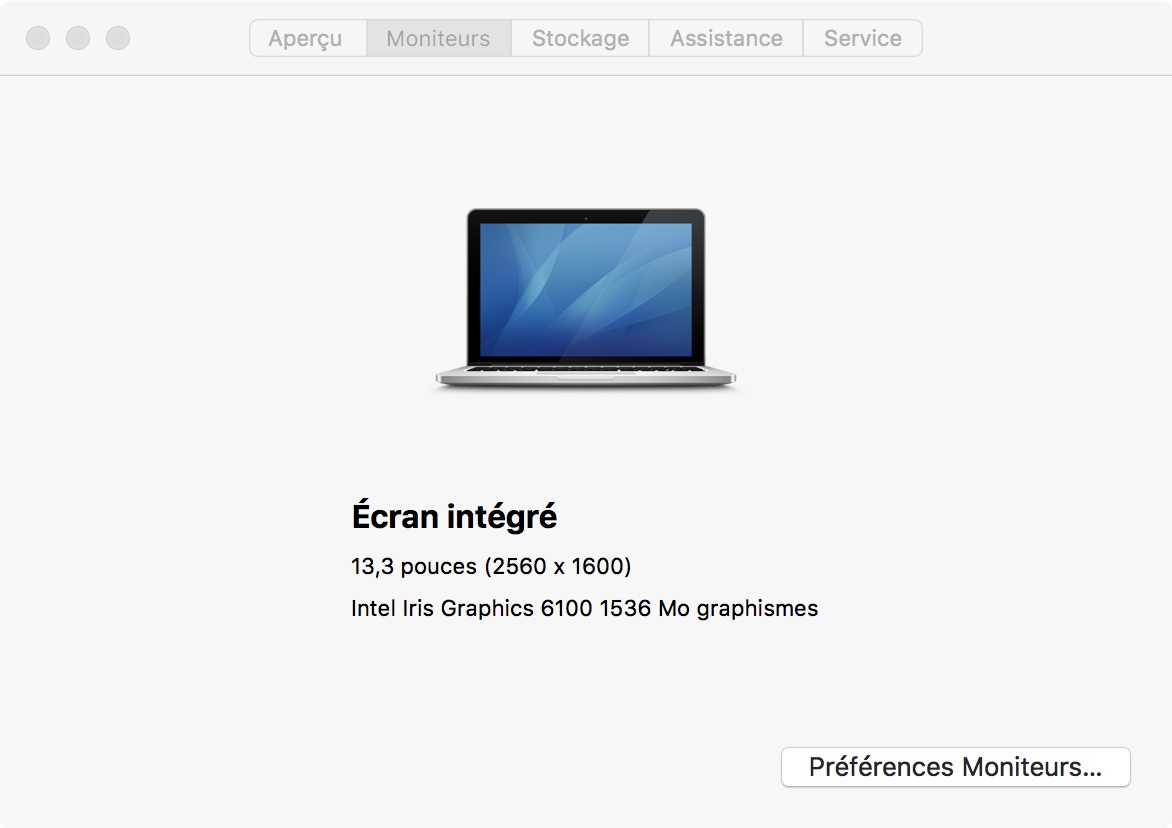Image resolution: width=1172 pixels, height=828 pixels.
Task: Close the window with the leftmost title-bar button
Action: point(38,38)
